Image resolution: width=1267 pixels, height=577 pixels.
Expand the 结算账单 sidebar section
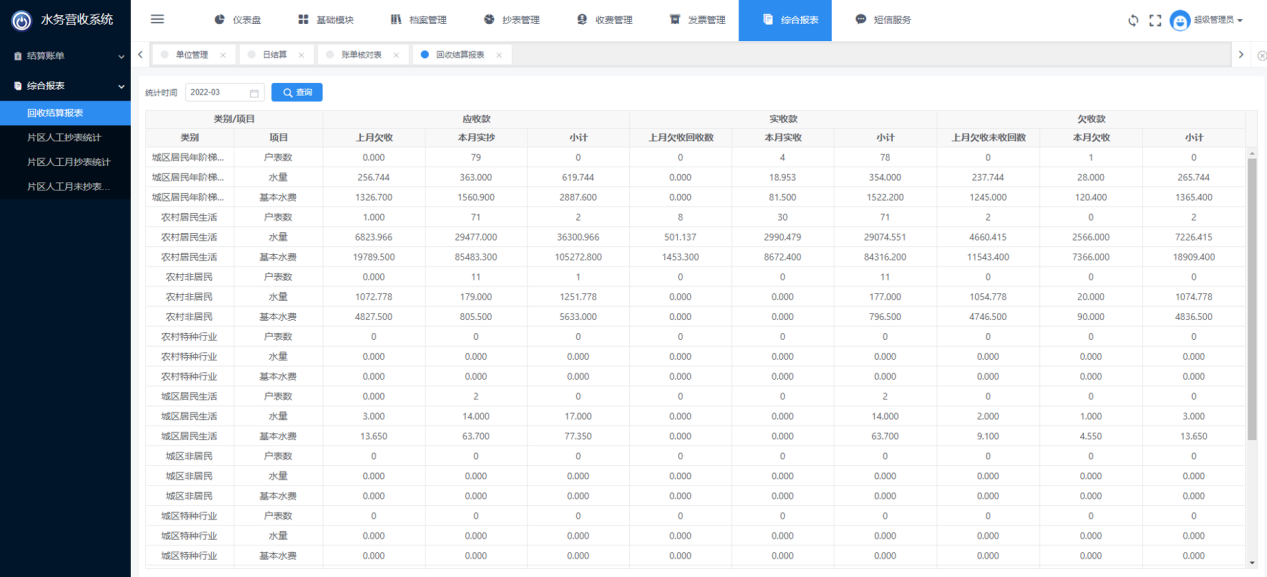coord(65,56)
